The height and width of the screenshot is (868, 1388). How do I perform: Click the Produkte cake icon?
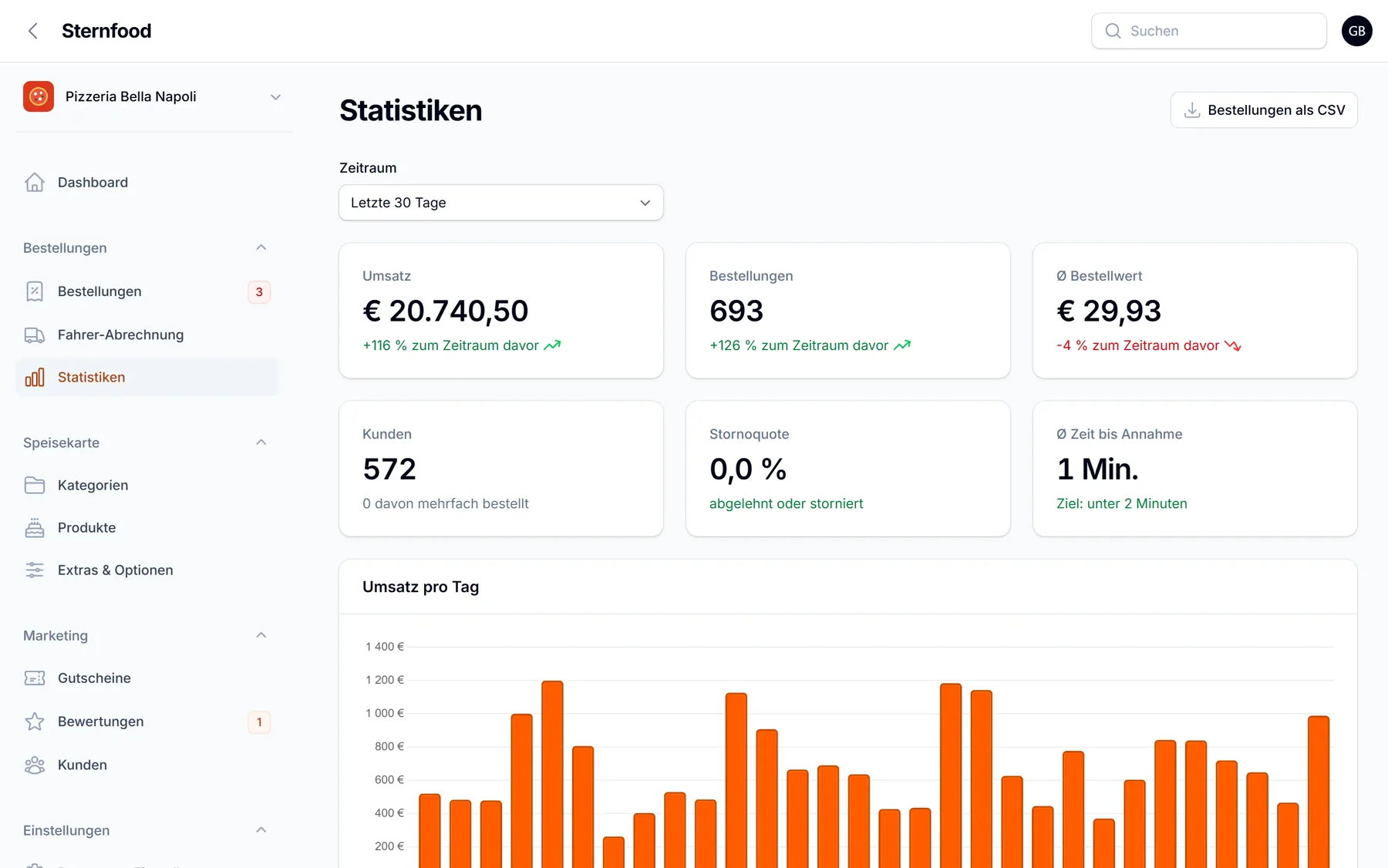click(35, 527)
